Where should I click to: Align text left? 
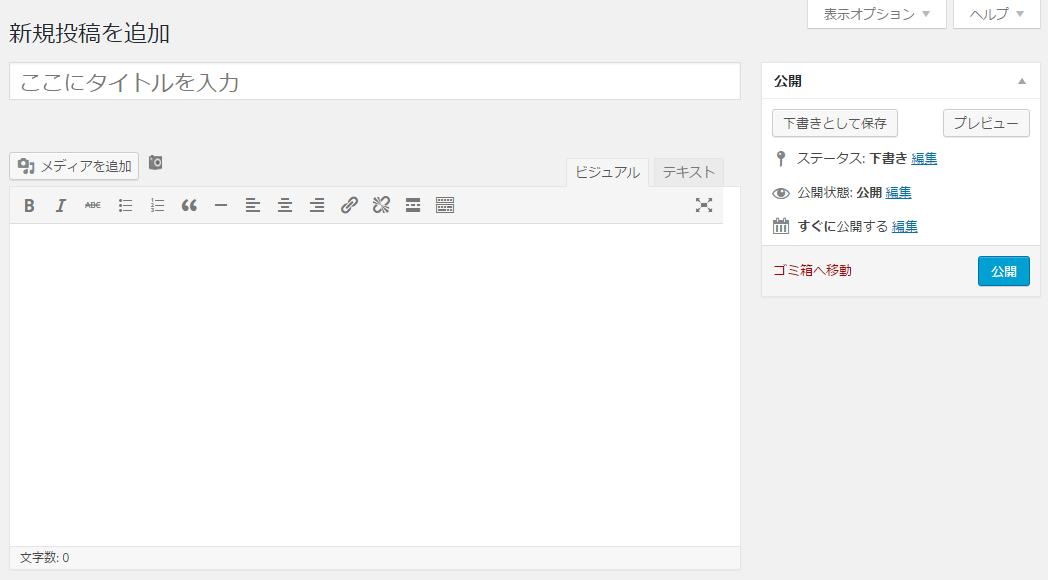pyautogui.click(x=253, y=205)
